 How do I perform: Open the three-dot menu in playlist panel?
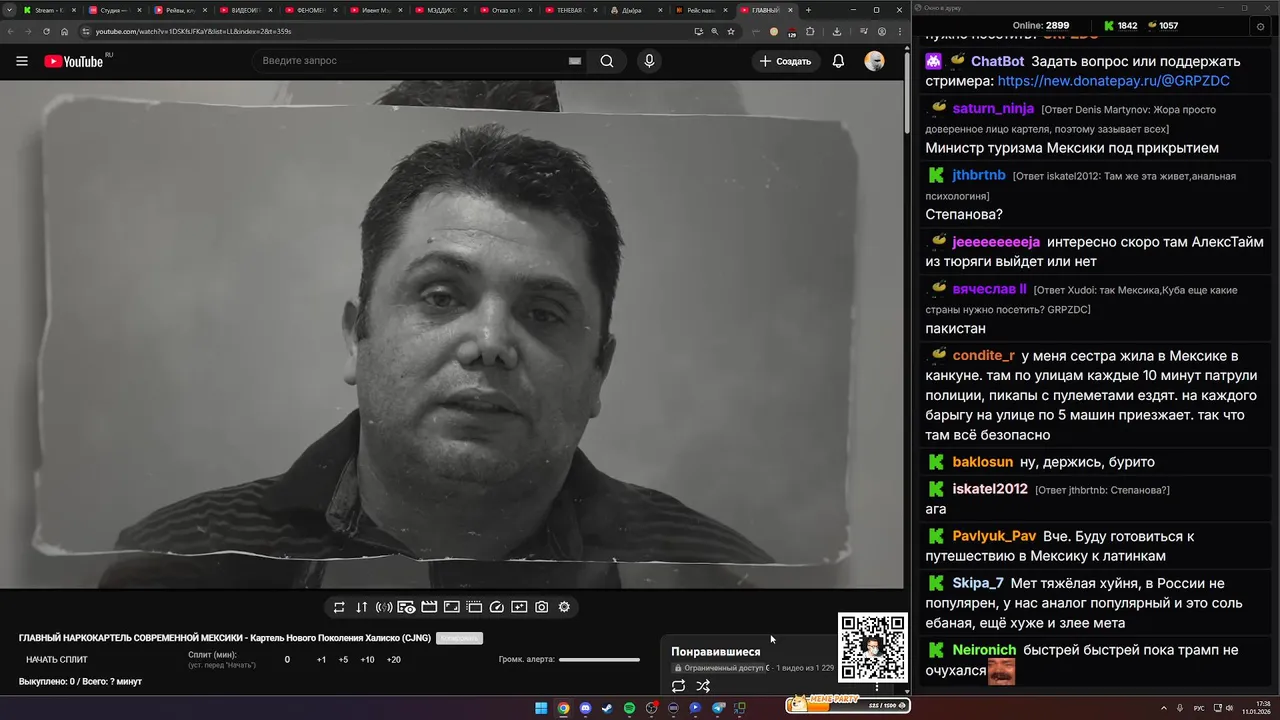point(877,686)
